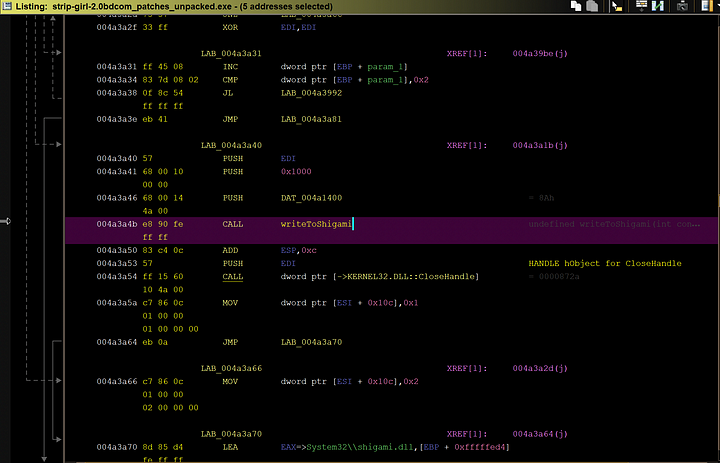Select label LAB_004a3a31
Viewport: 720px width, 463px height.
point(231,54)
